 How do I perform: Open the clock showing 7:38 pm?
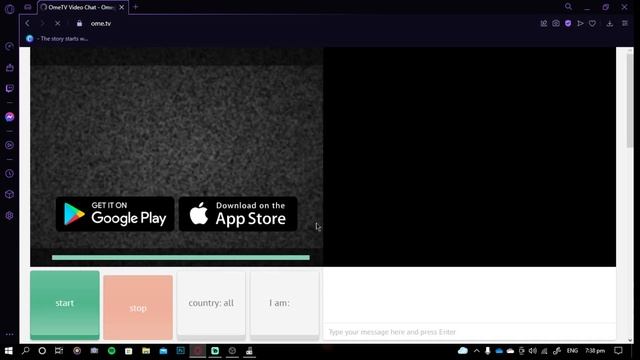click(595, 351)
